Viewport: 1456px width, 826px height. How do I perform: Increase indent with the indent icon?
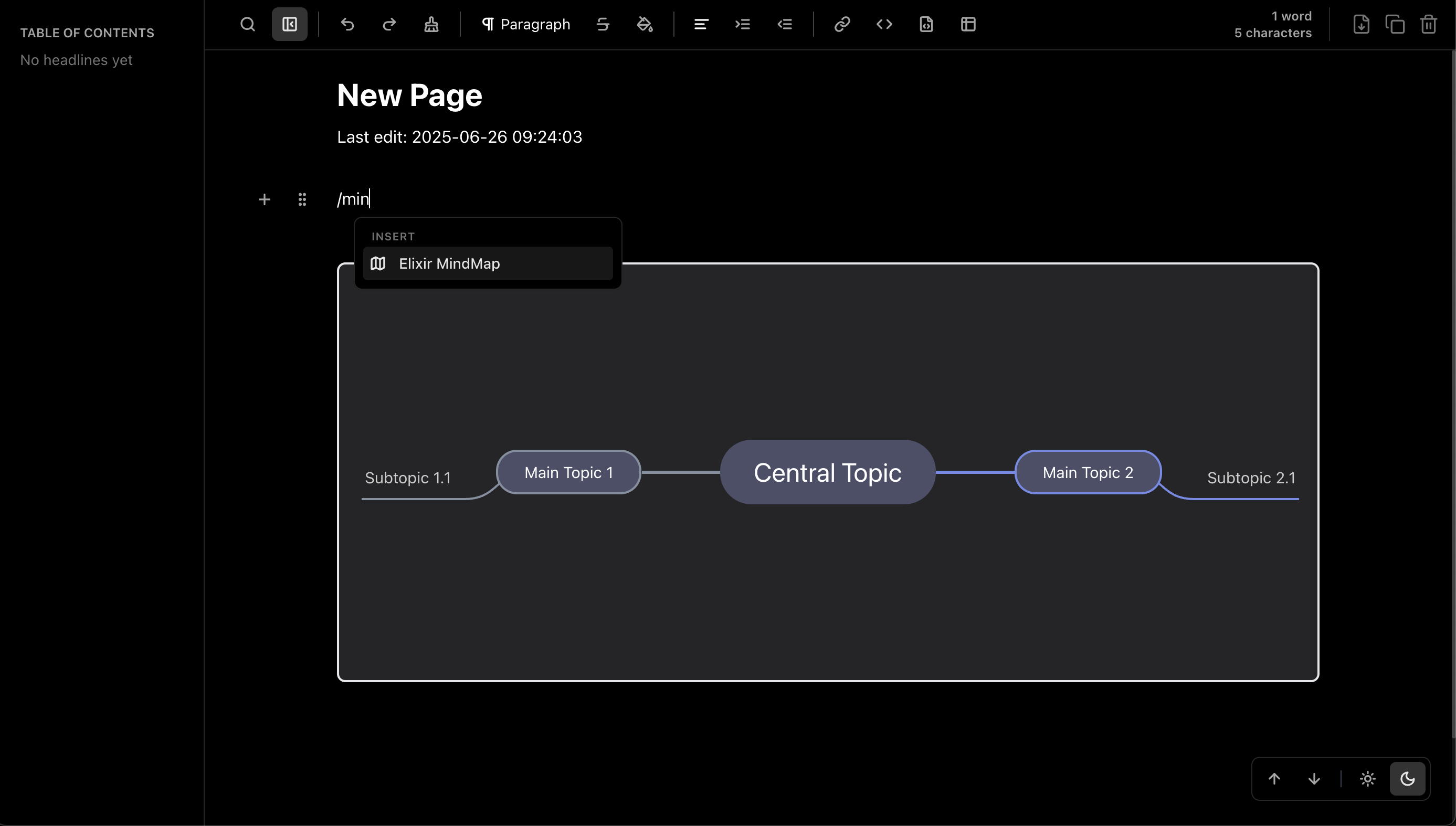(743, 24)
